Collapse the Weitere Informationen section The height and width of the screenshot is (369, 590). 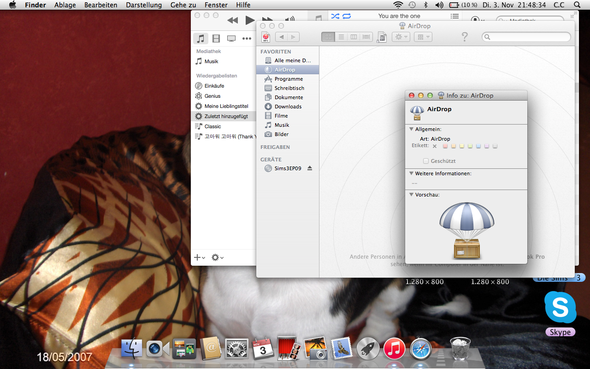[x=412, y=173]
